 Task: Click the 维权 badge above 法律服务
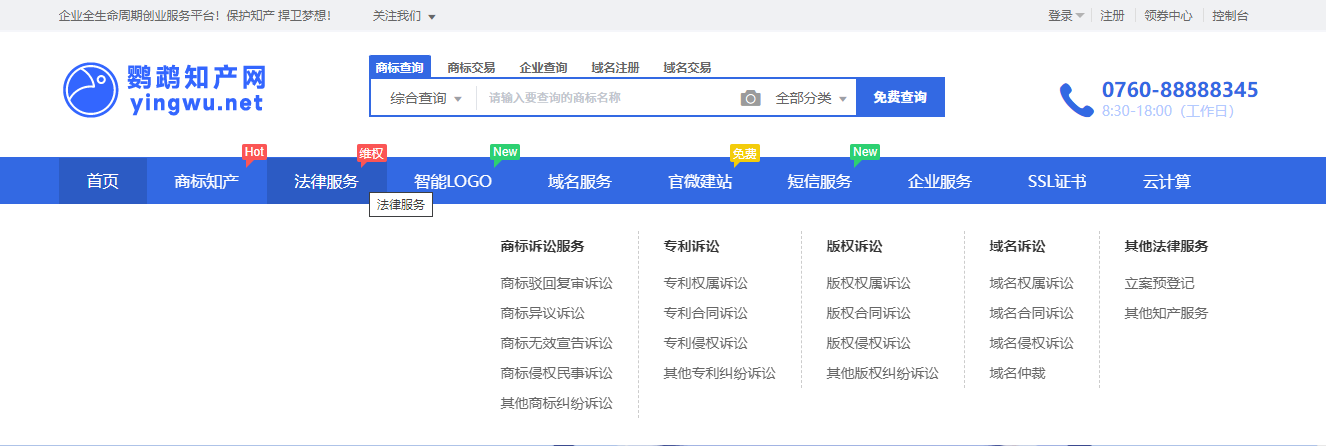coord(371,153)
